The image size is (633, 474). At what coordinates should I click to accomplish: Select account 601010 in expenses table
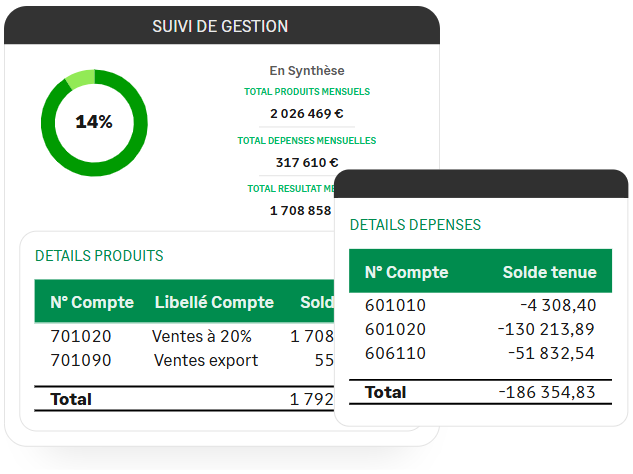tap(395, 306)
